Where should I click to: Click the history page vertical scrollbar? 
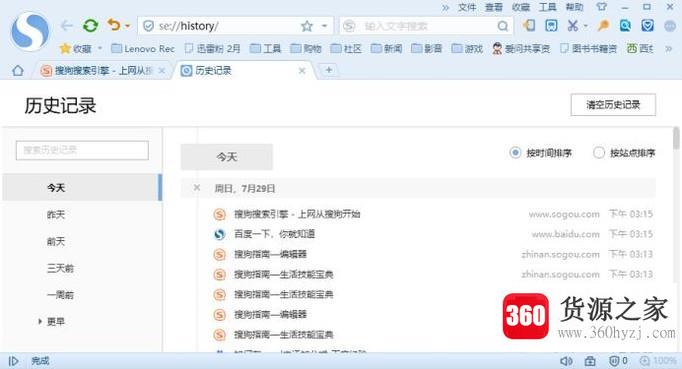[676, 138]
